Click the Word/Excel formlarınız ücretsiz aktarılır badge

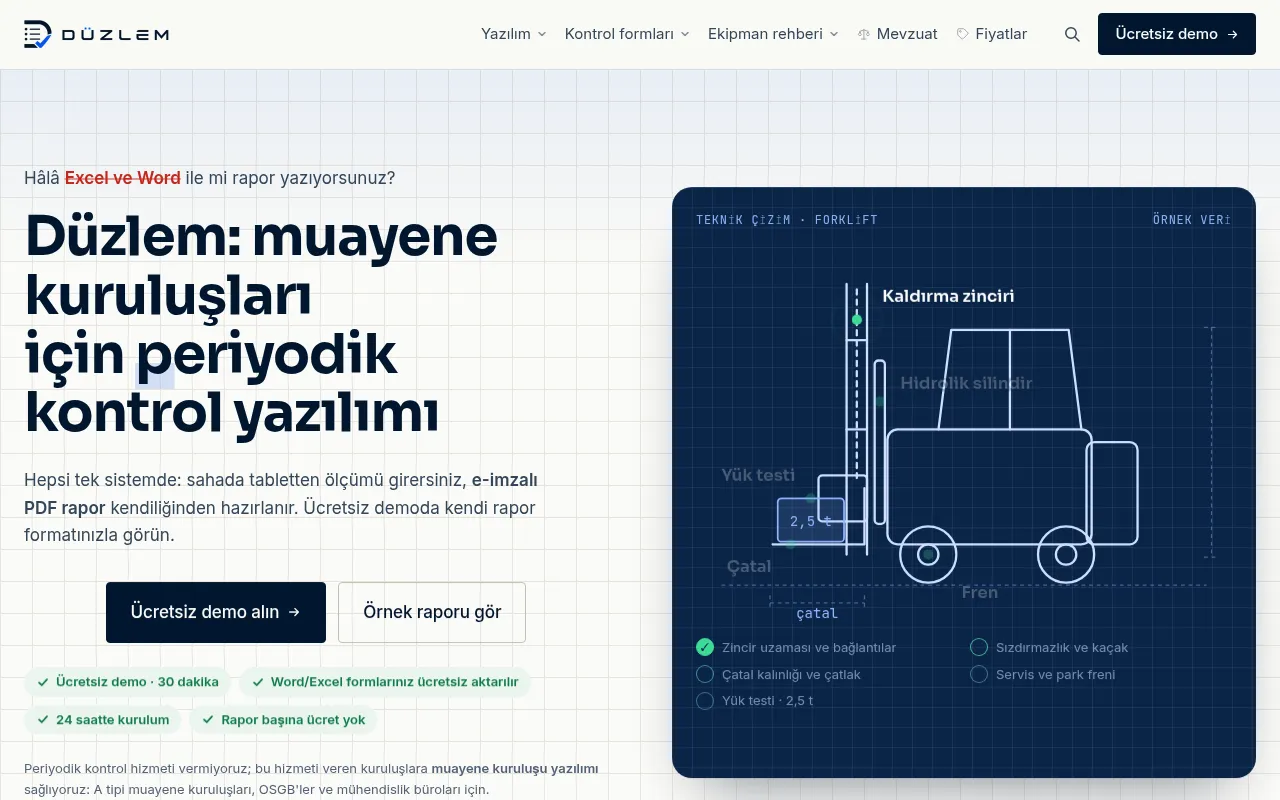click(385, 682)
